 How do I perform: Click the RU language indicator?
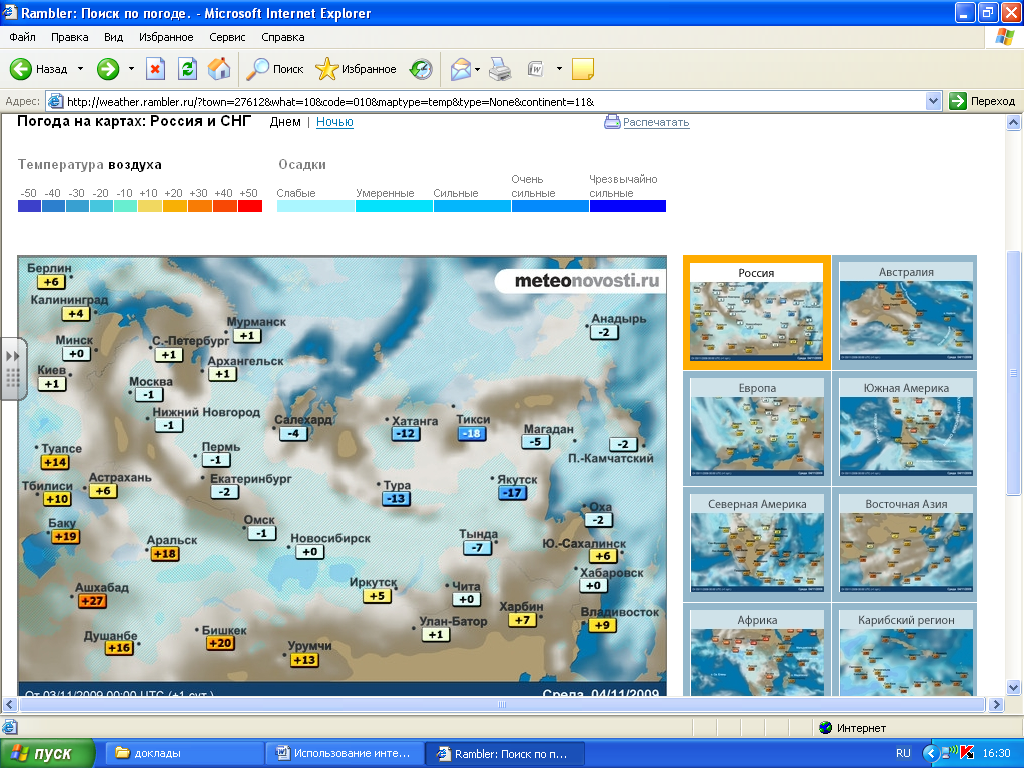[903, 753]
